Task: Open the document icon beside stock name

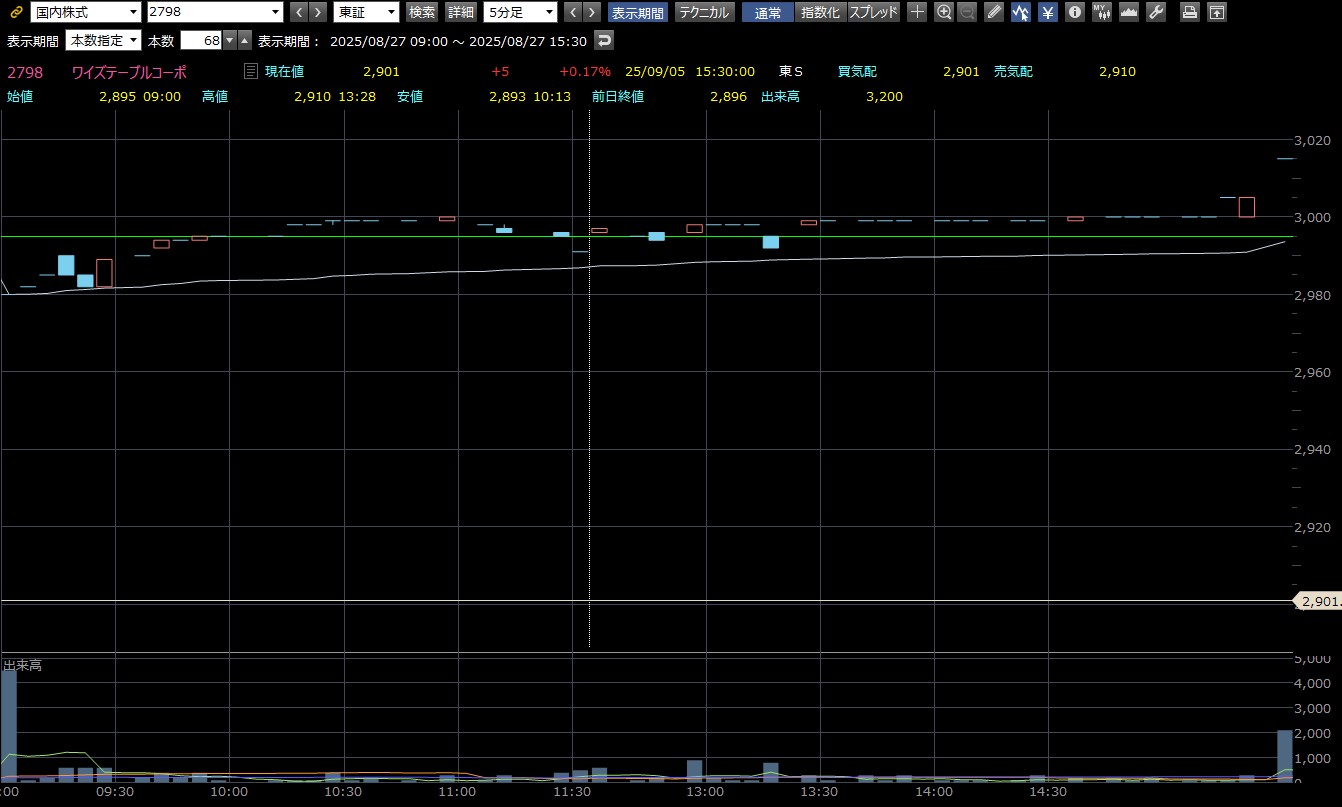Action: tap(251, 72)
